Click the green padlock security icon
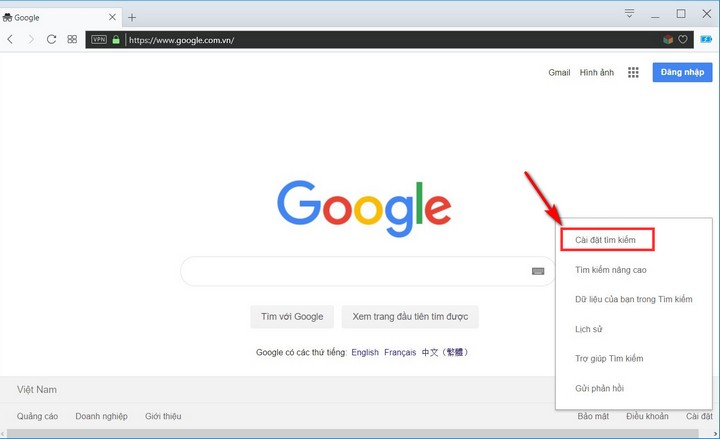720x439 pixels. pos(116,40)
